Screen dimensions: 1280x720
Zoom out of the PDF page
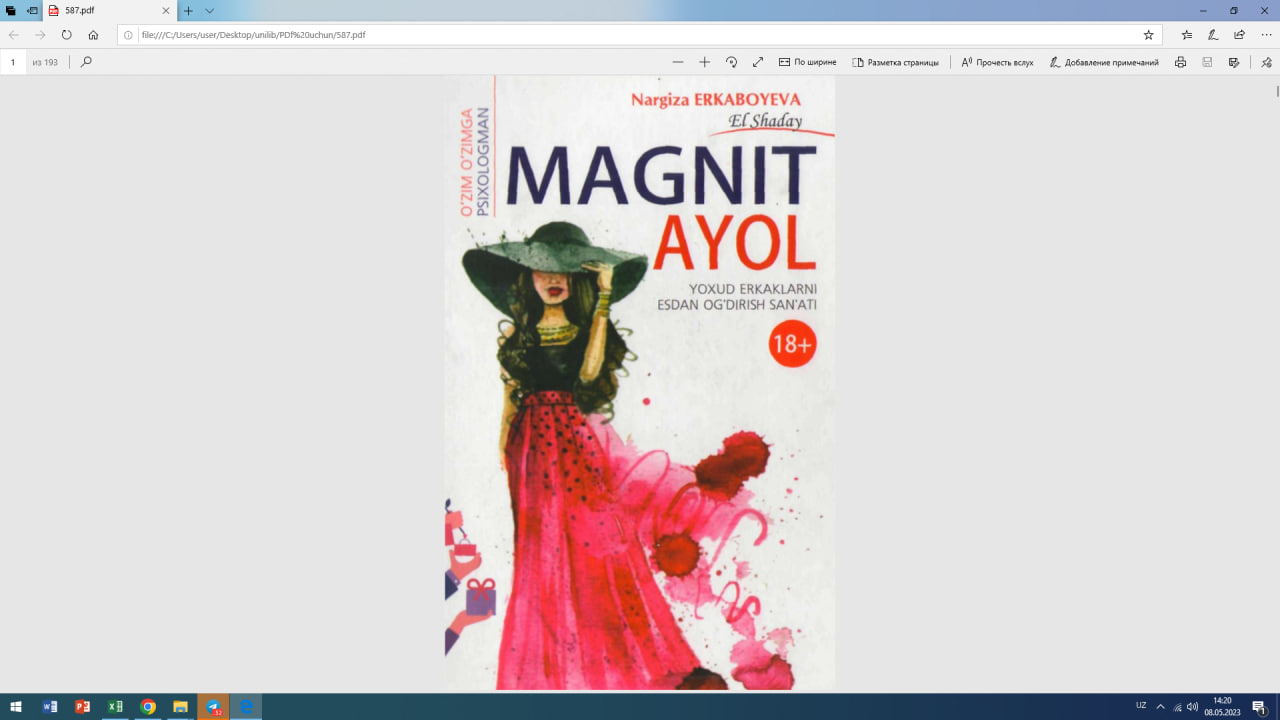point(678,61)
